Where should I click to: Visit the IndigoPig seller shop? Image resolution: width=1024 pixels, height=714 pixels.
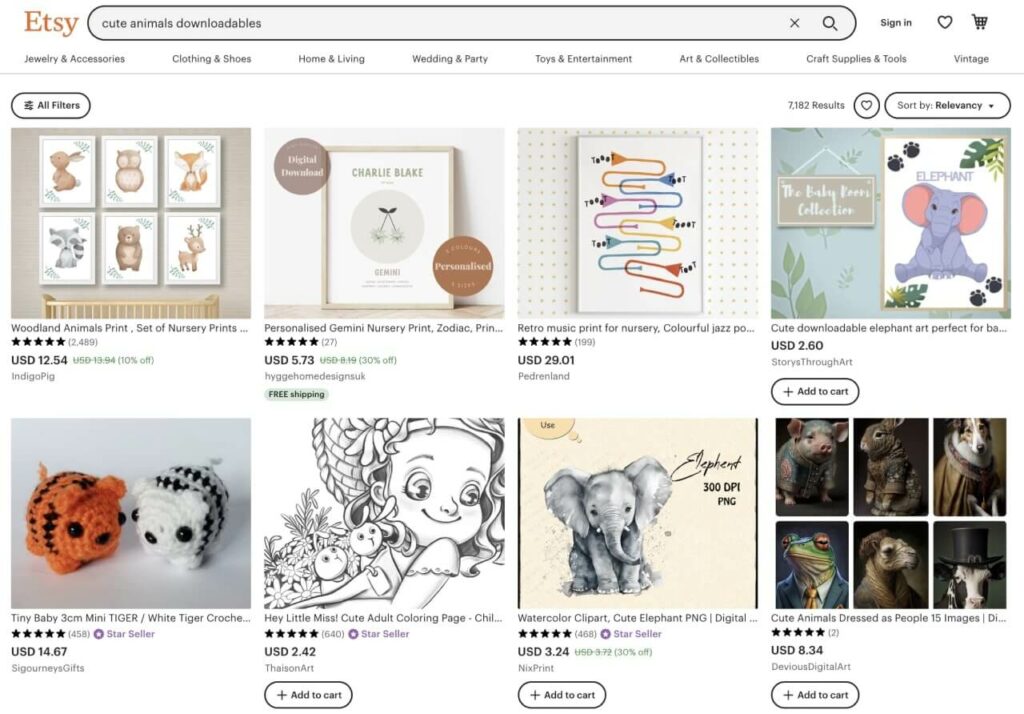tap(31, 377)
